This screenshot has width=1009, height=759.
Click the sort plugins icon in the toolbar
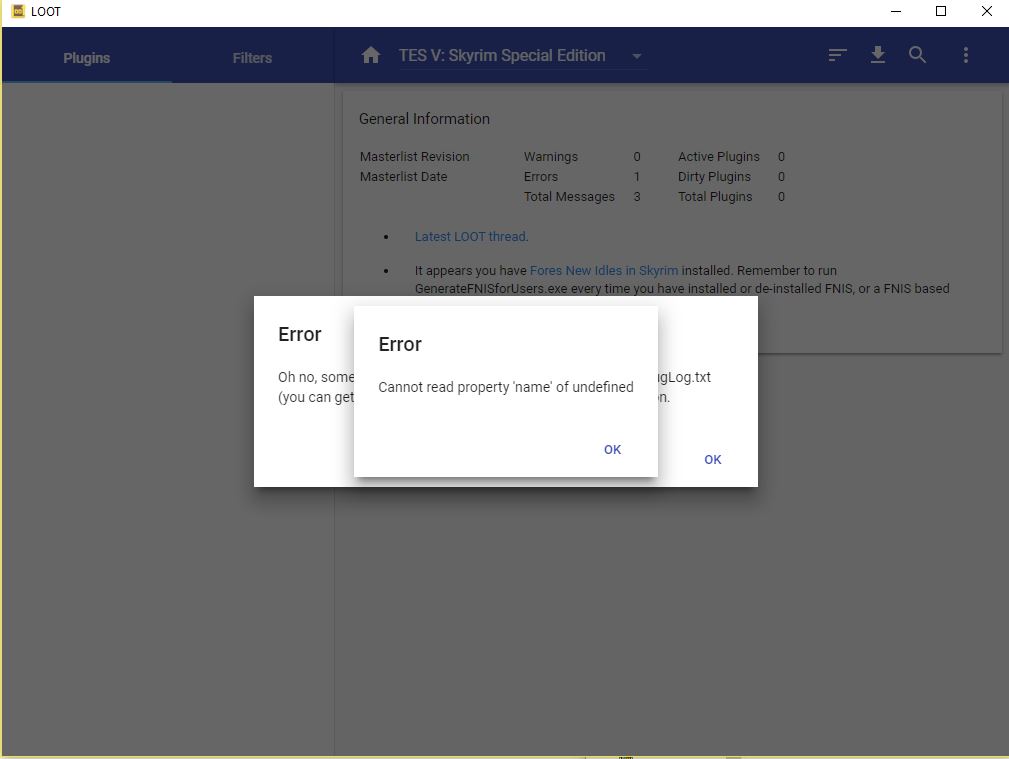pyautogui.click(x=837, y=55)
